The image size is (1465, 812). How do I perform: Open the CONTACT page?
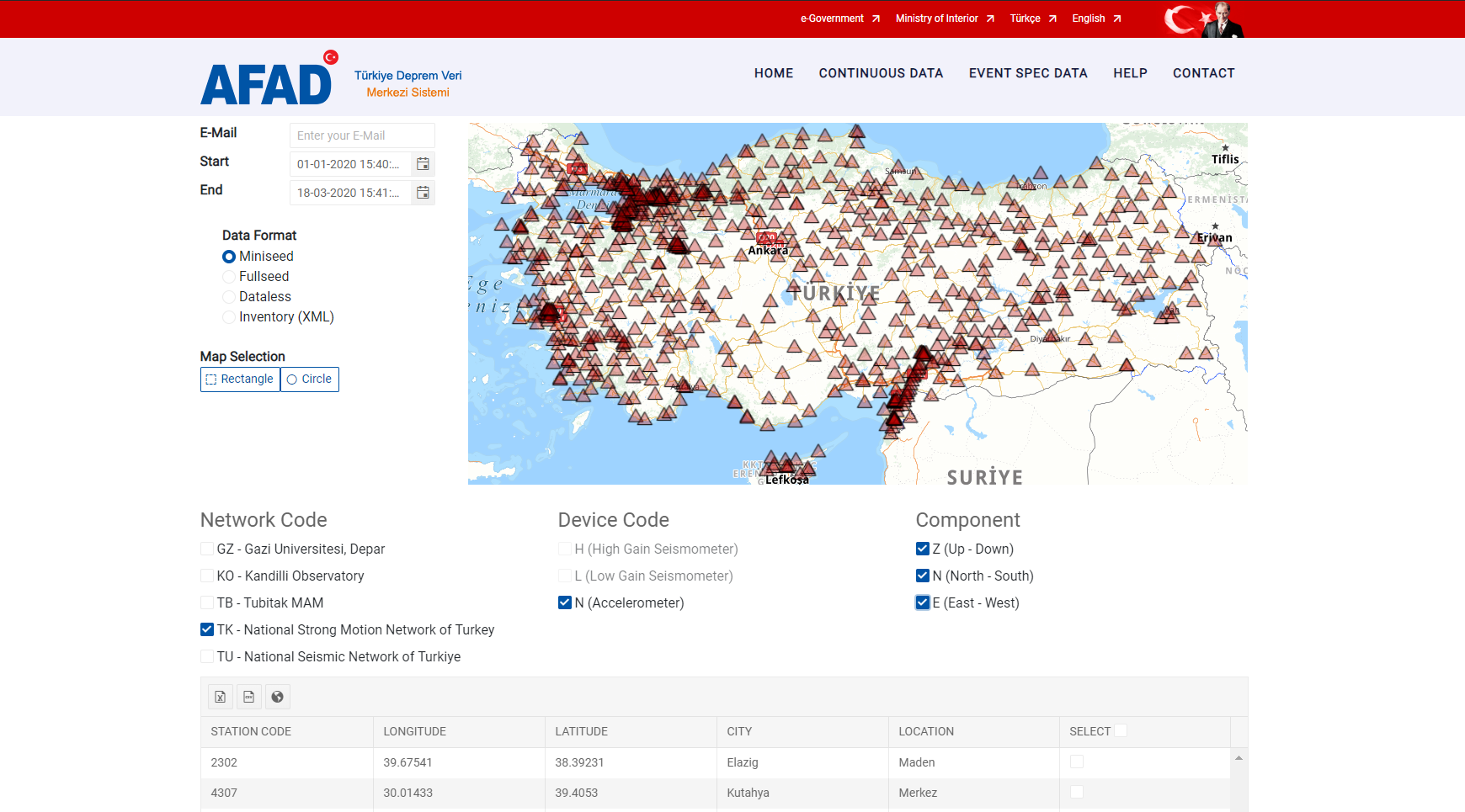tap(1204, 73)
